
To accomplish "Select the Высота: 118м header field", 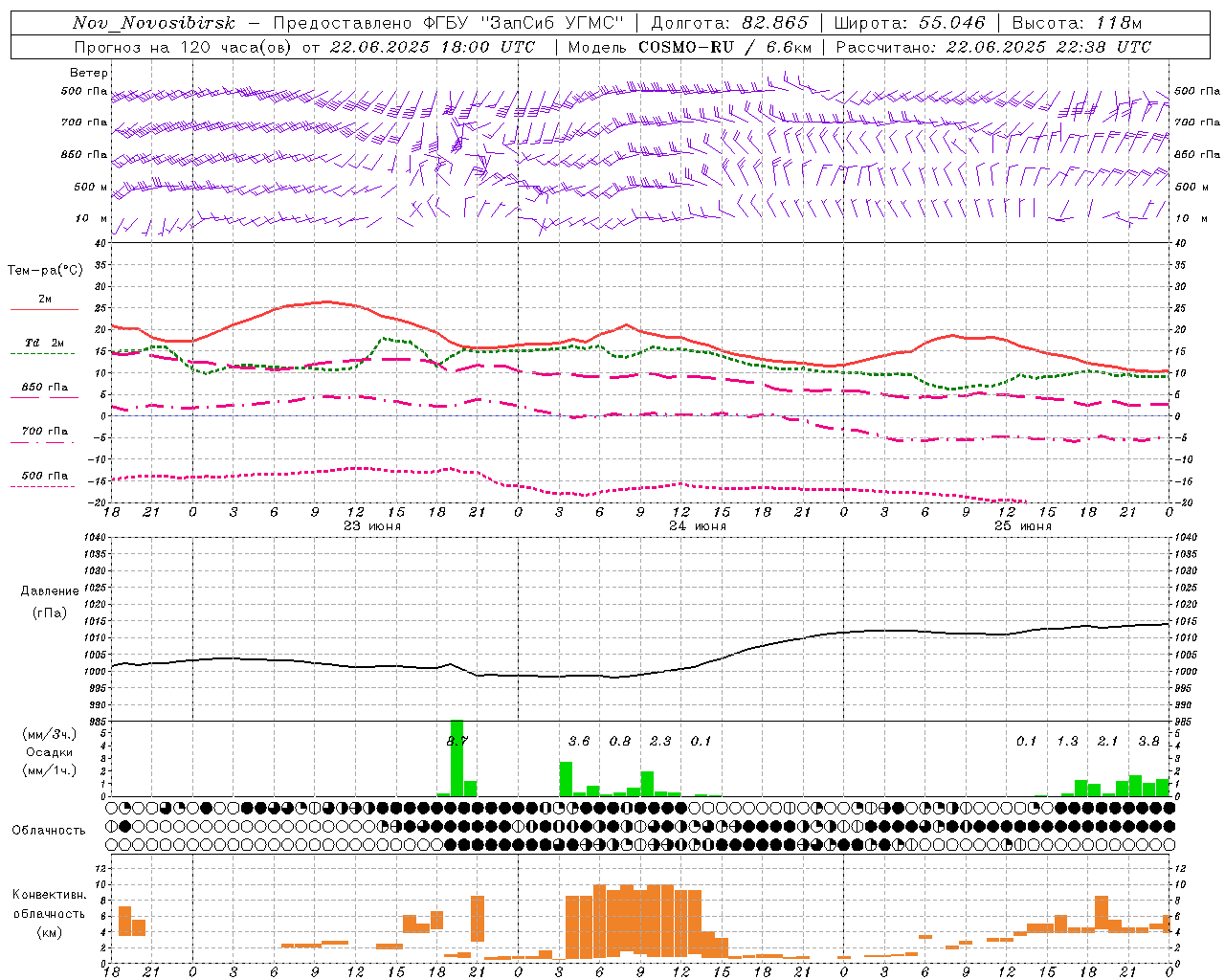I will [x=1077, y=23].
